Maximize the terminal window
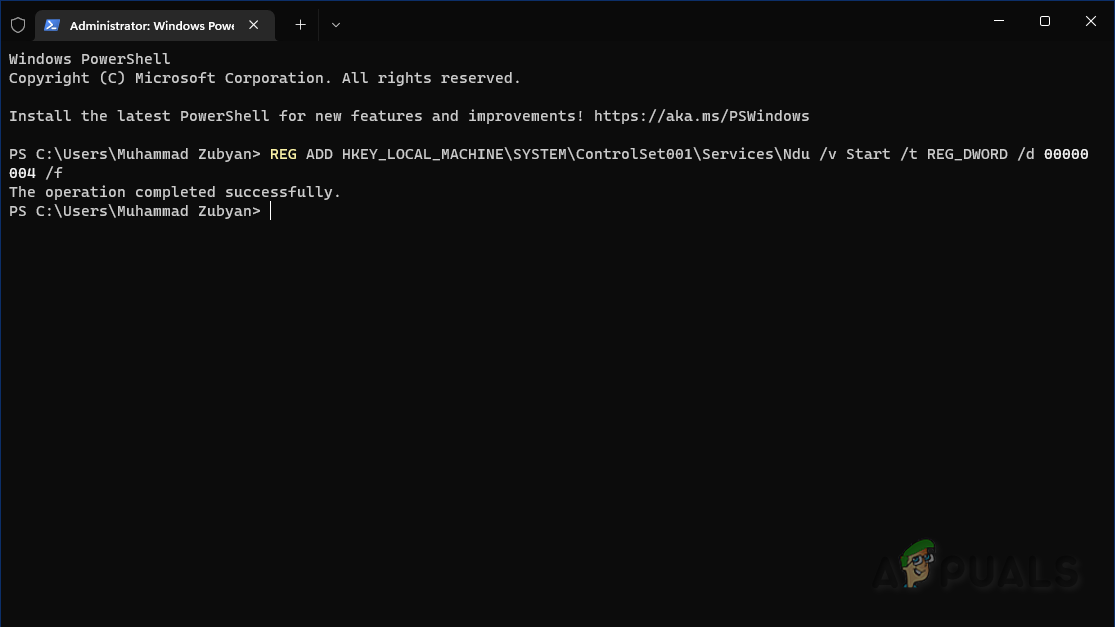Screen dimensions: 1115x627 pos(1044,21)
